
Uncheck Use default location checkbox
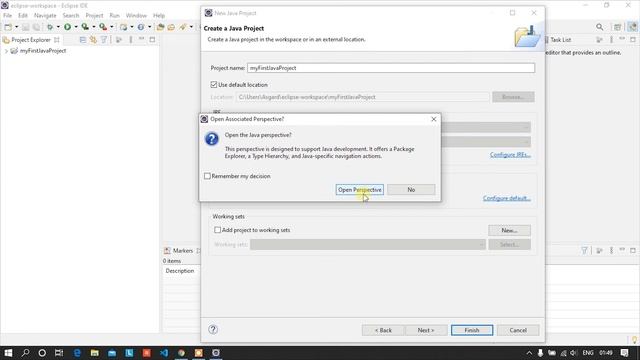click(x=213, y=84)
